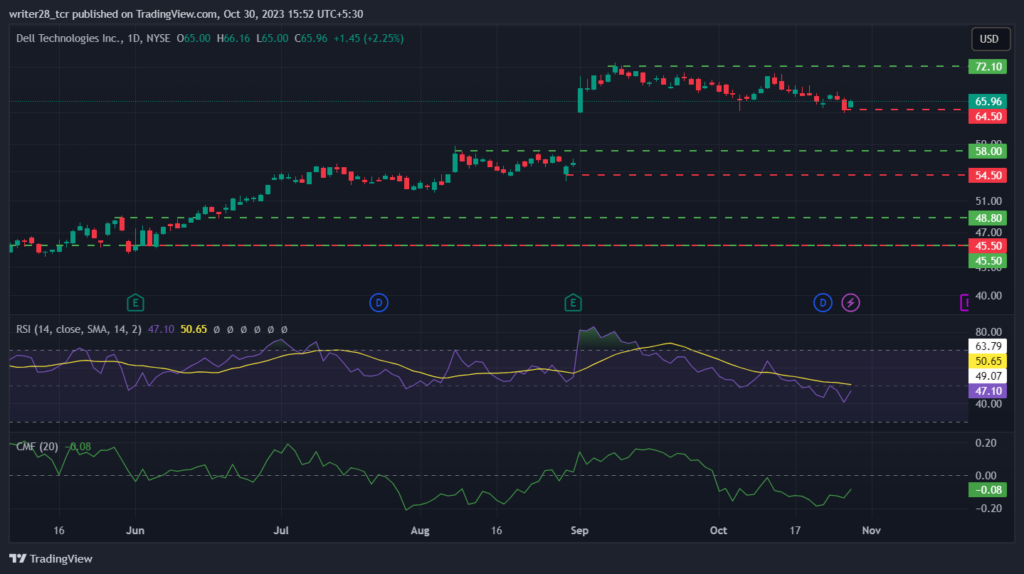Click the CMF (20) indicator legend
This screenshot has height=574, width=1024.
coord(37,447)
